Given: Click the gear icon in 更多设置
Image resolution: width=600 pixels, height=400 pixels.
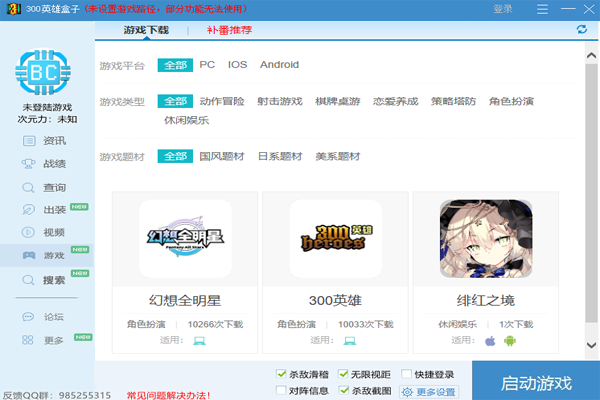Looking at the screenshot, I should 407,392.
